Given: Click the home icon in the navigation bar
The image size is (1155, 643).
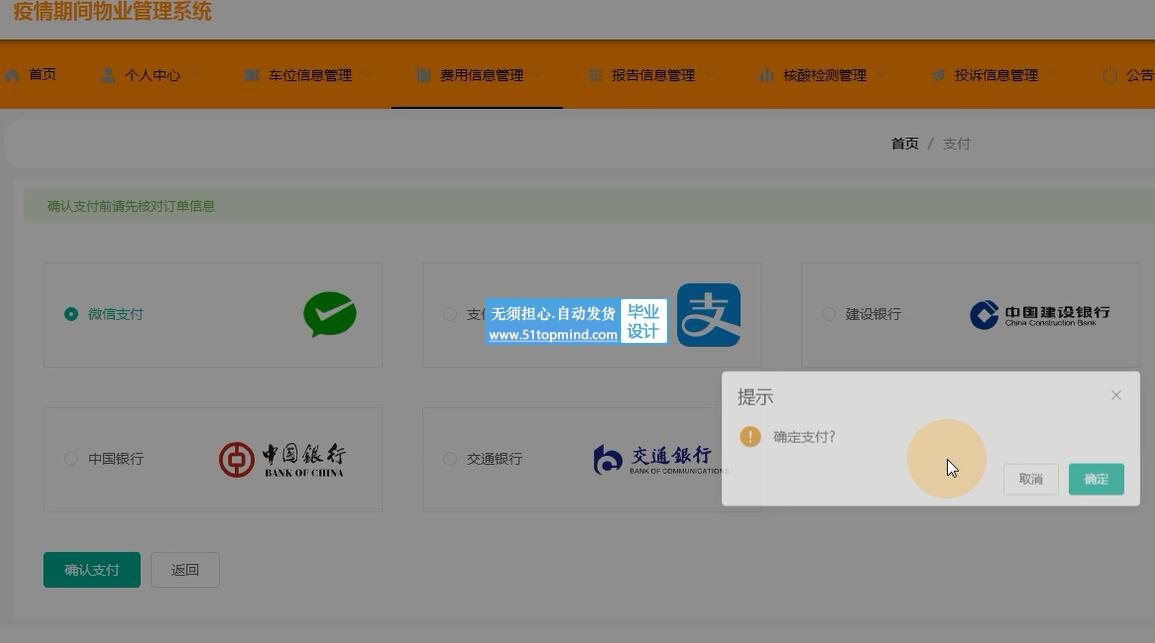Looking at the screenshot, I should pos(12,75).
